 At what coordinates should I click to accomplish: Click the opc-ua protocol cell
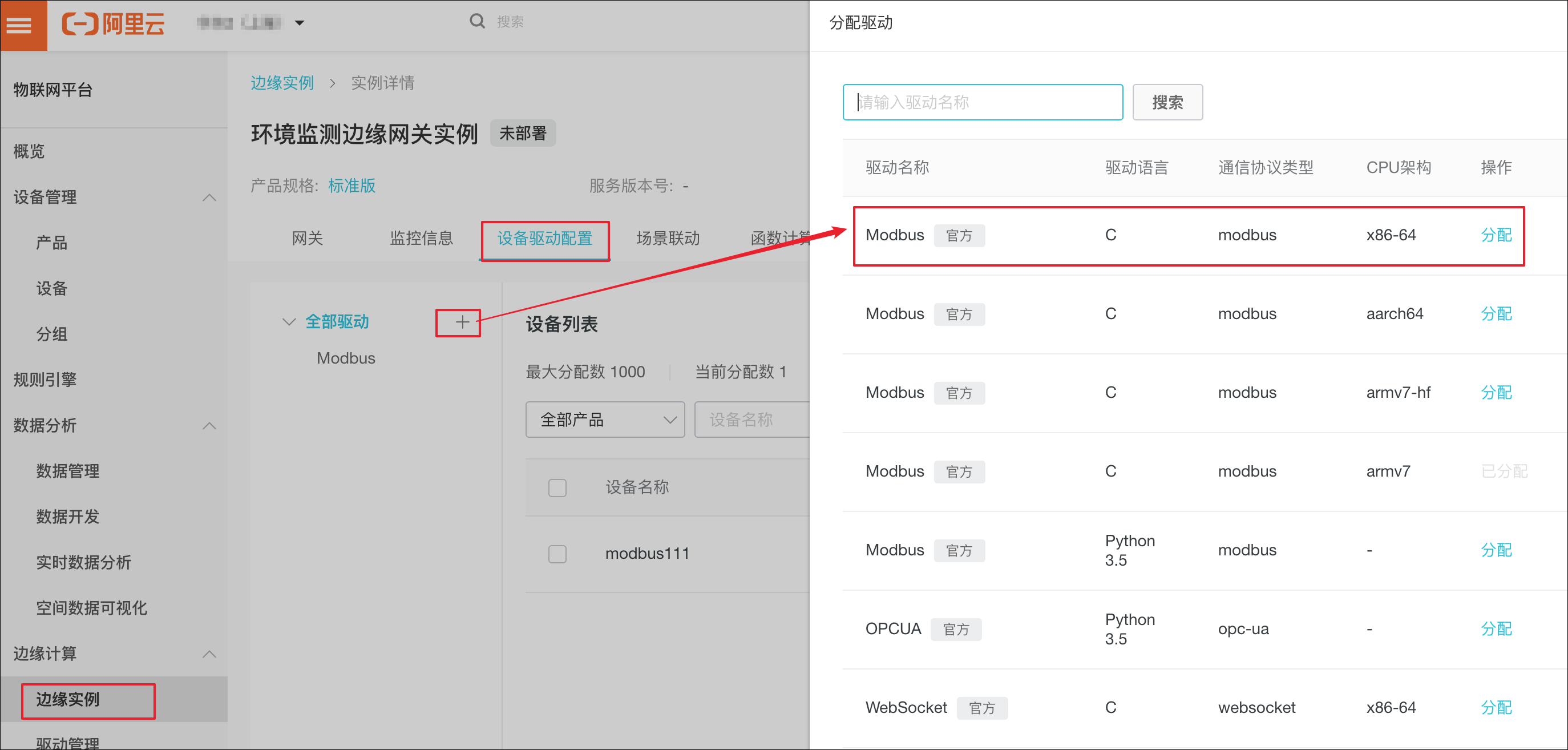(1243, 629)
